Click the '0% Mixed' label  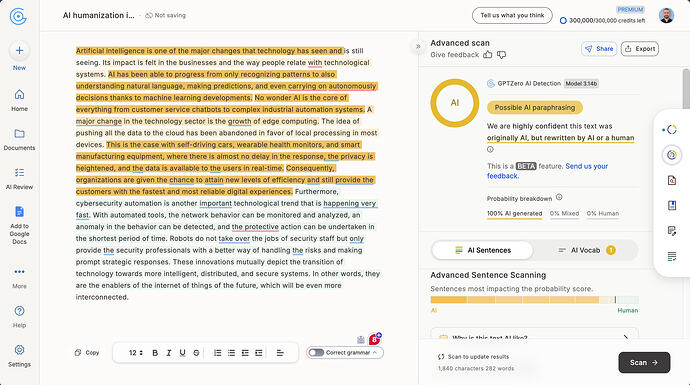(x=564, y=213)
